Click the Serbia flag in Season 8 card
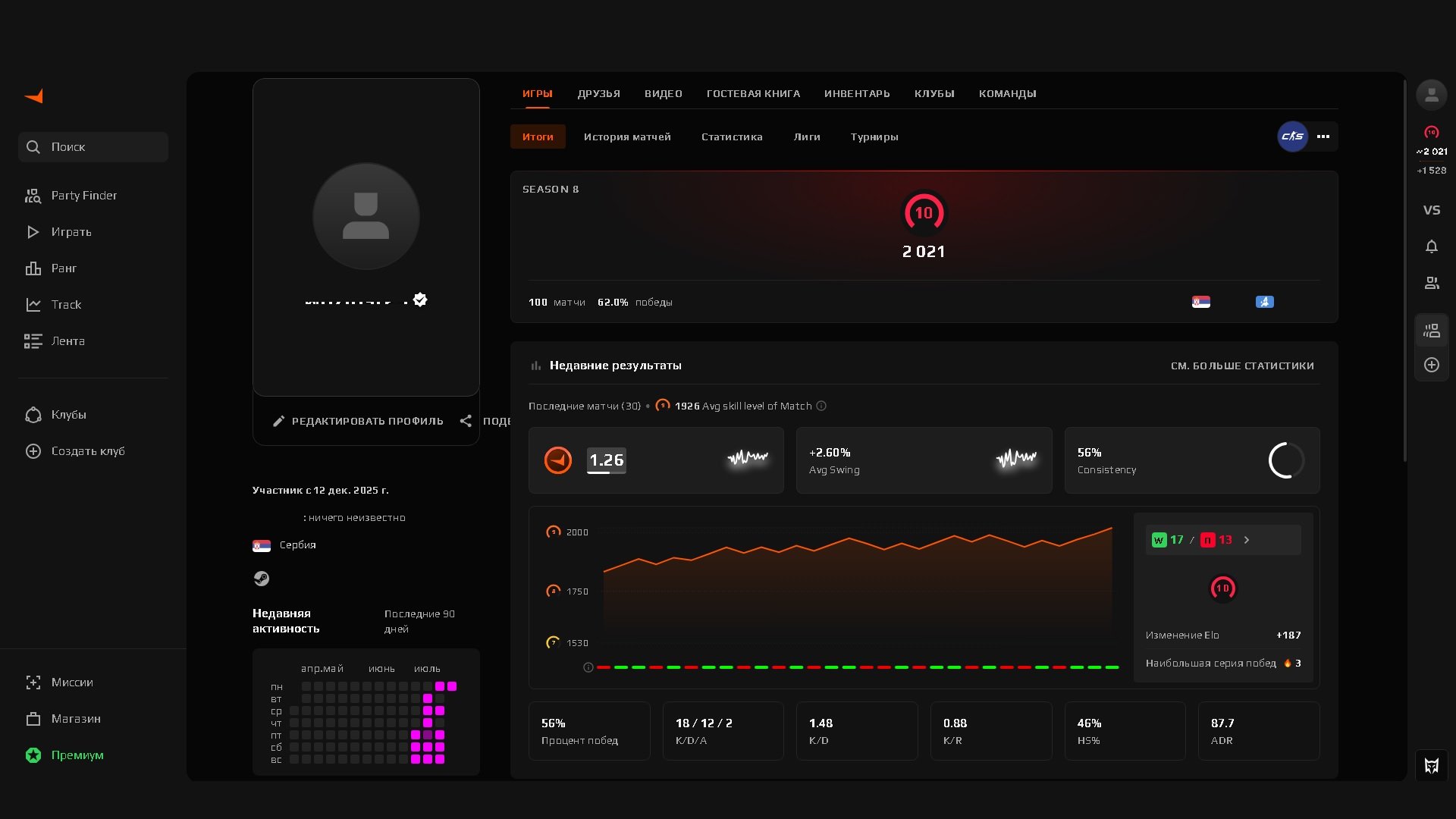1456x819 pixels. [1201, 302]
